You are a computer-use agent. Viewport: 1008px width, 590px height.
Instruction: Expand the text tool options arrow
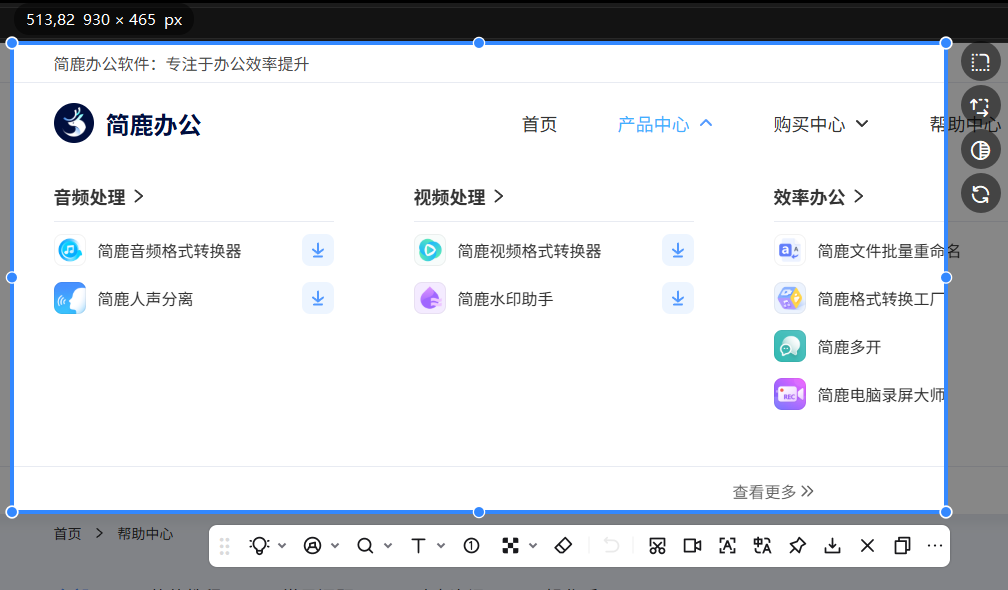click(x=441, y=546)
